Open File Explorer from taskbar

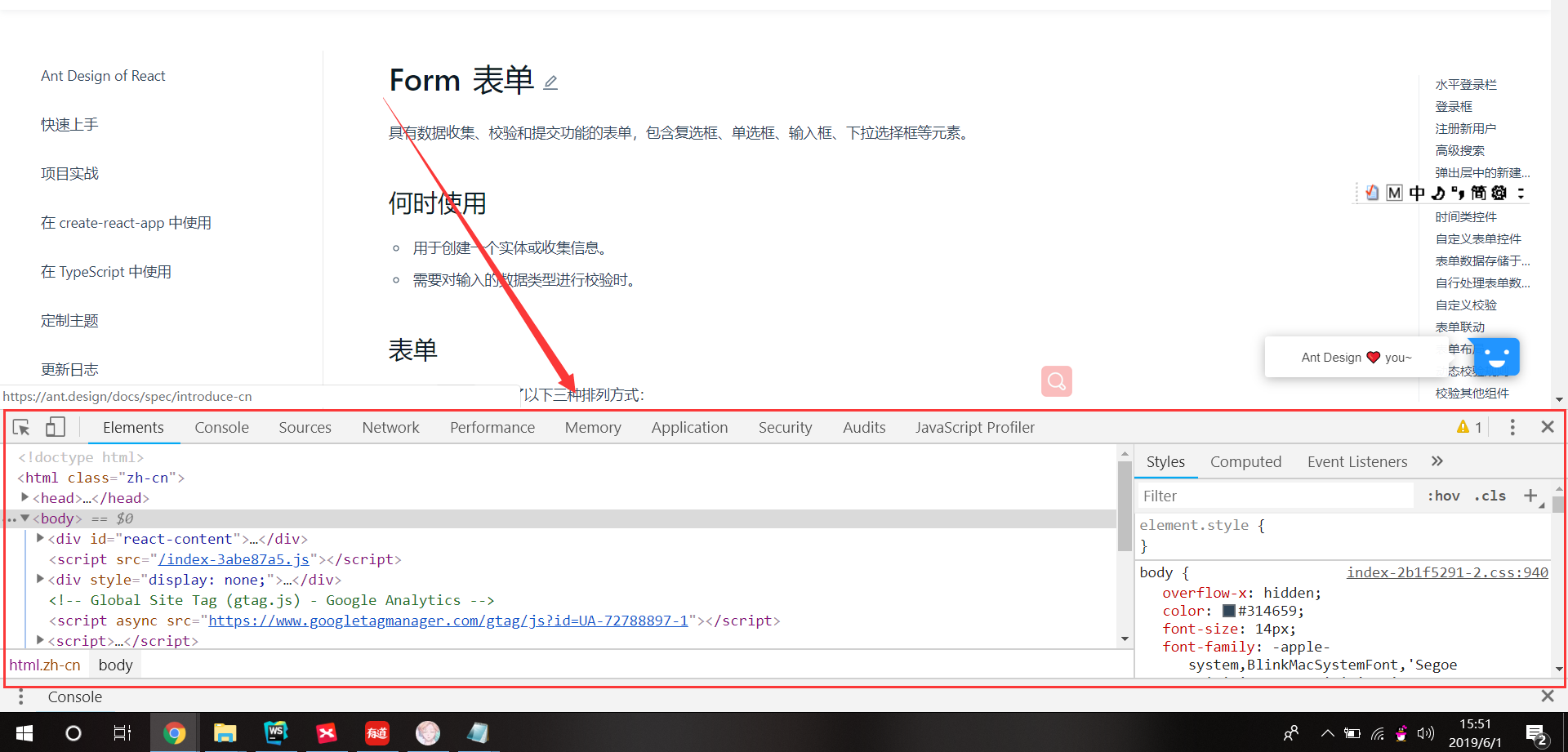pos(225,732)
